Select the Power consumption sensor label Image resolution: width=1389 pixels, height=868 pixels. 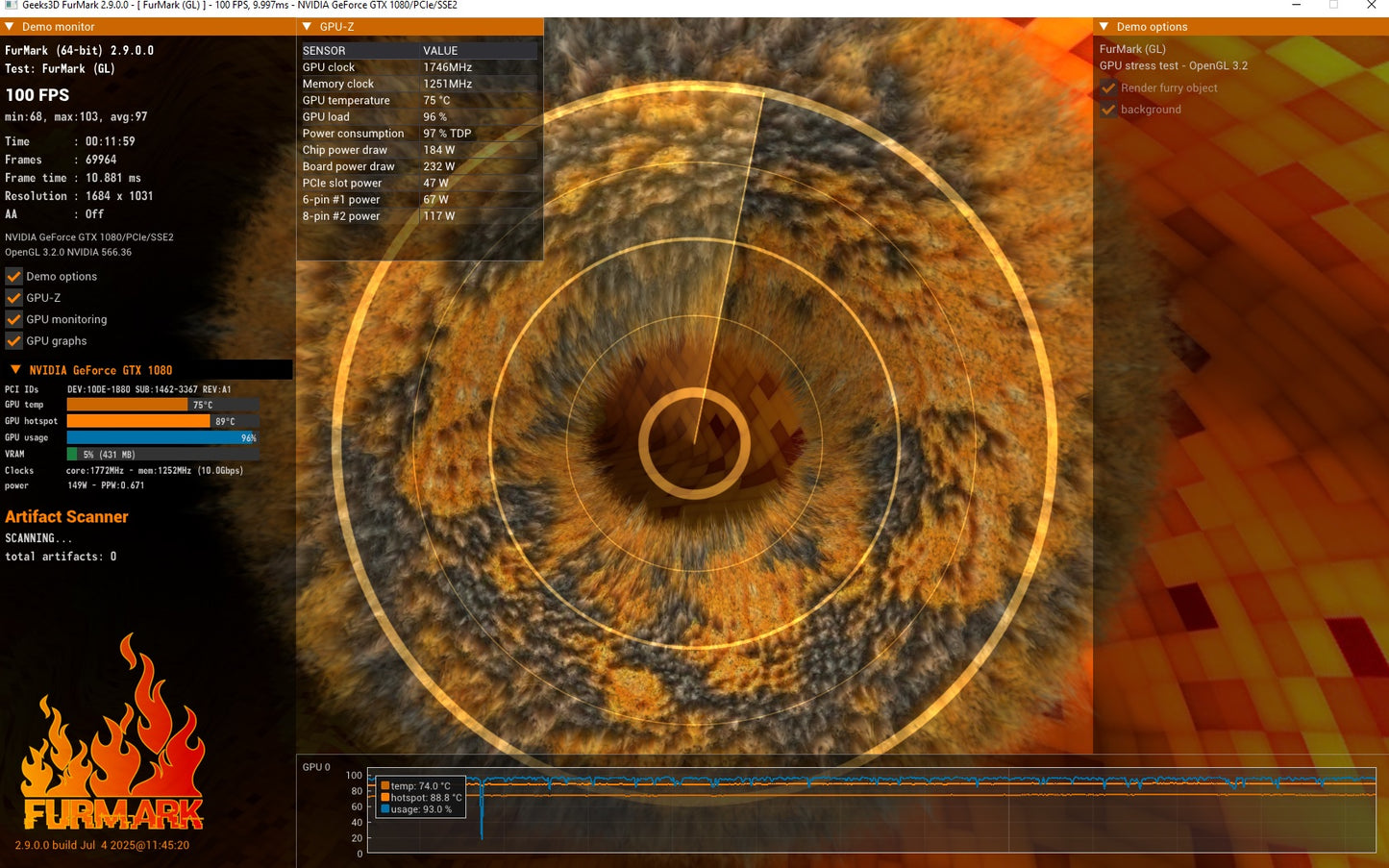(x=353, y=134)
